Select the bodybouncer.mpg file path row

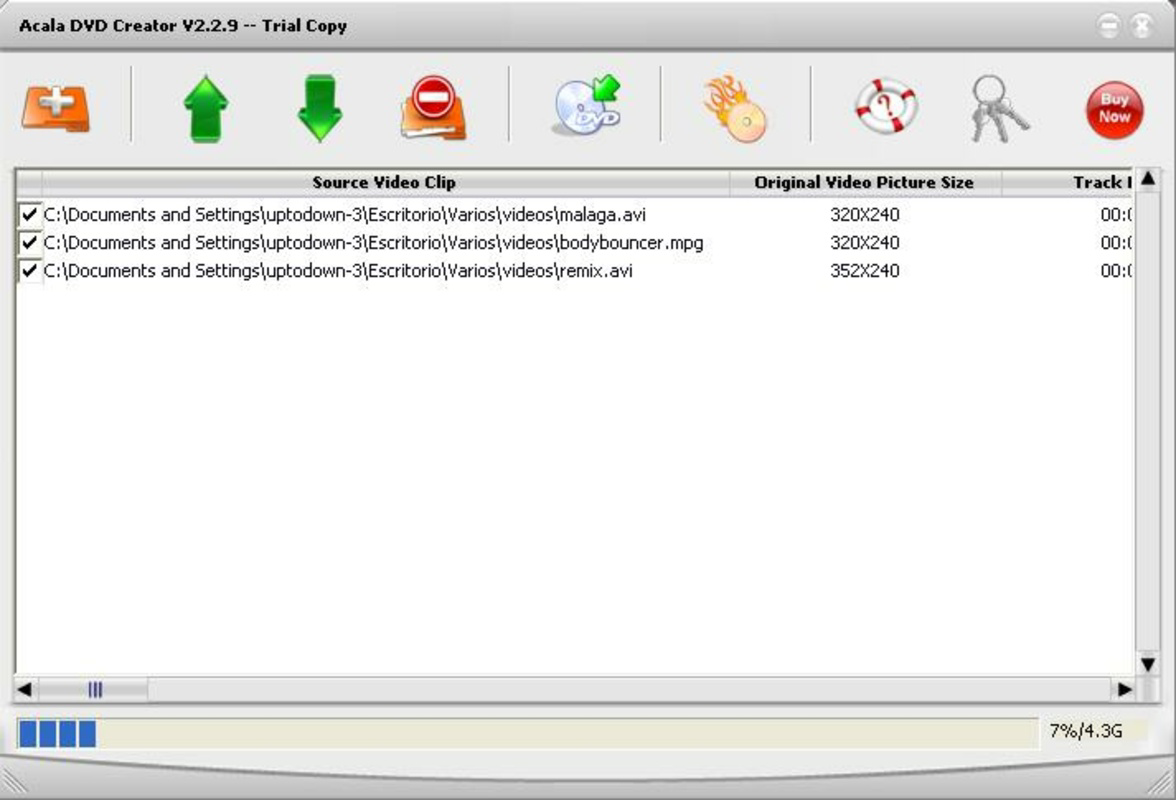click(x=374, y=243)
